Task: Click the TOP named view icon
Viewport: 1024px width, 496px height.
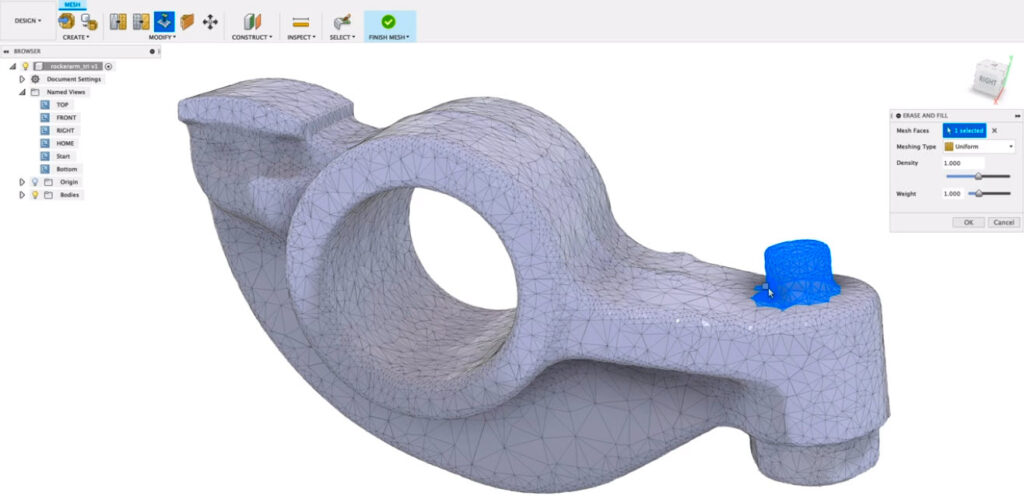Action: (44, 105)
